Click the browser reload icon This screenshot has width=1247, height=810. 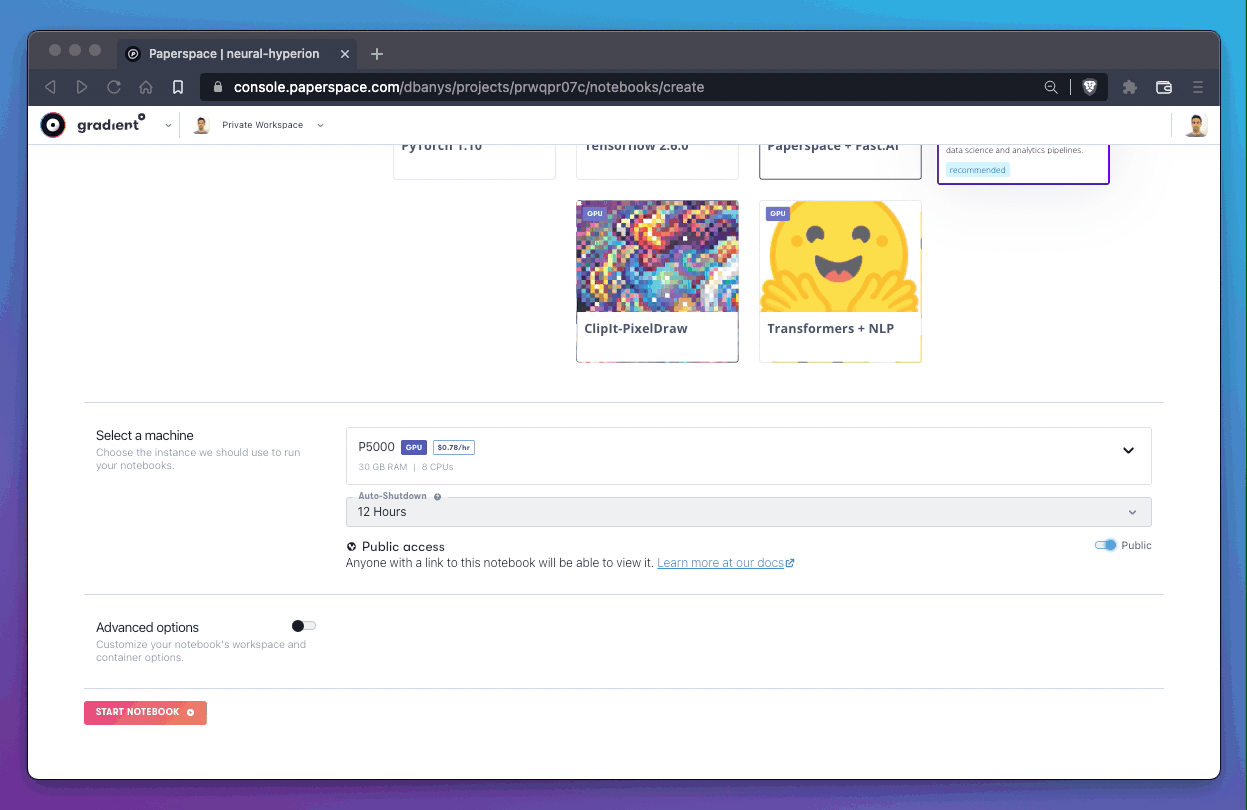(x=114, y=87)
